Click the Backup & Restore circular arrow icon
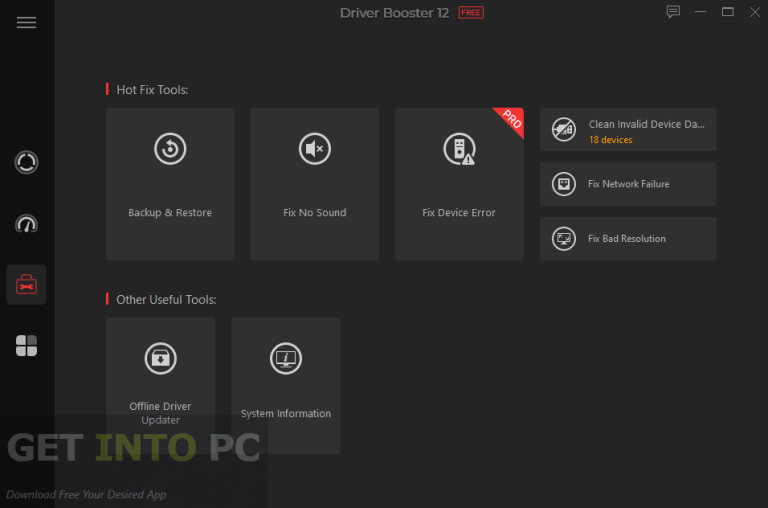The image size is (768, 508). pyautogui.click(x=170, y=149)
